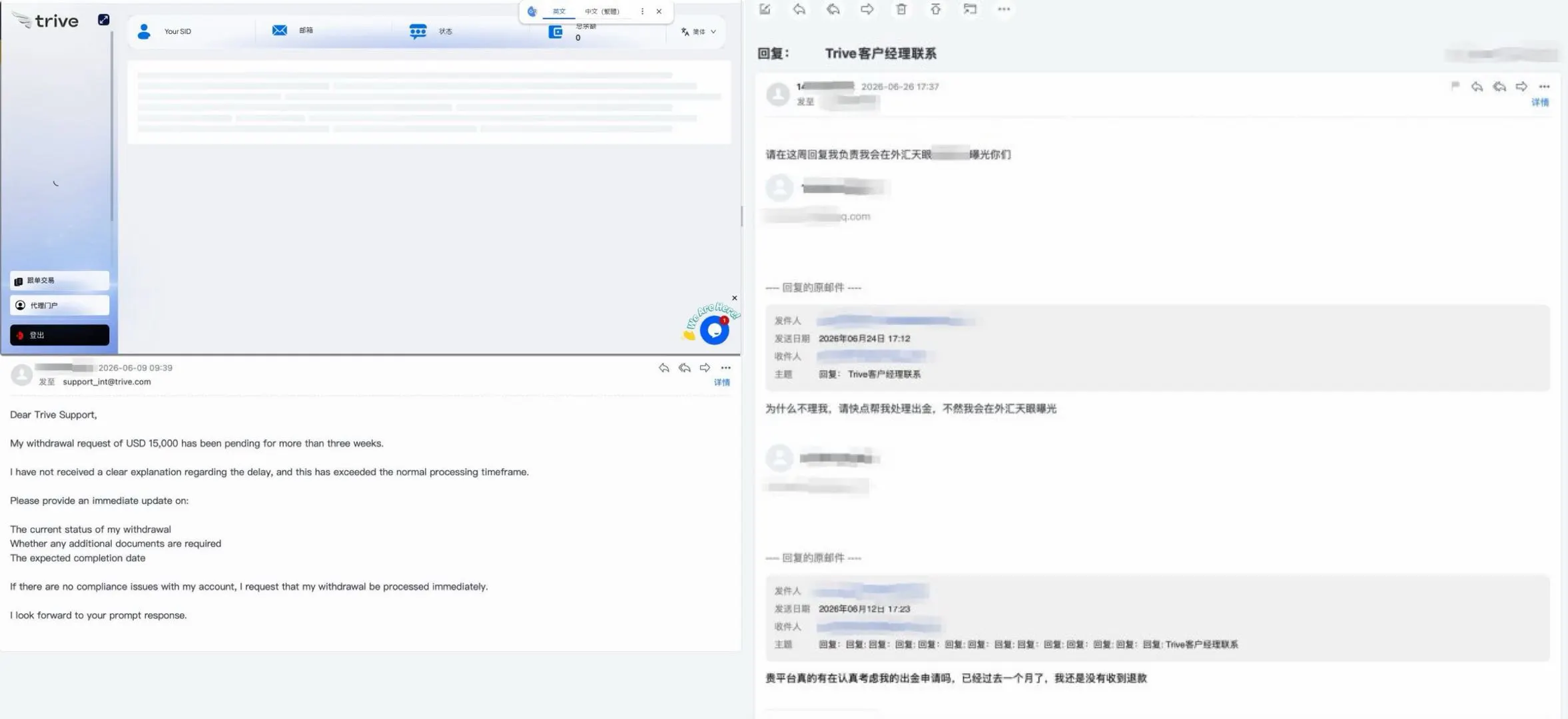The width and height of the screenshot is (1568, 719).
Task: Open more options in top mail toolbar
Action: point(1004,9)
